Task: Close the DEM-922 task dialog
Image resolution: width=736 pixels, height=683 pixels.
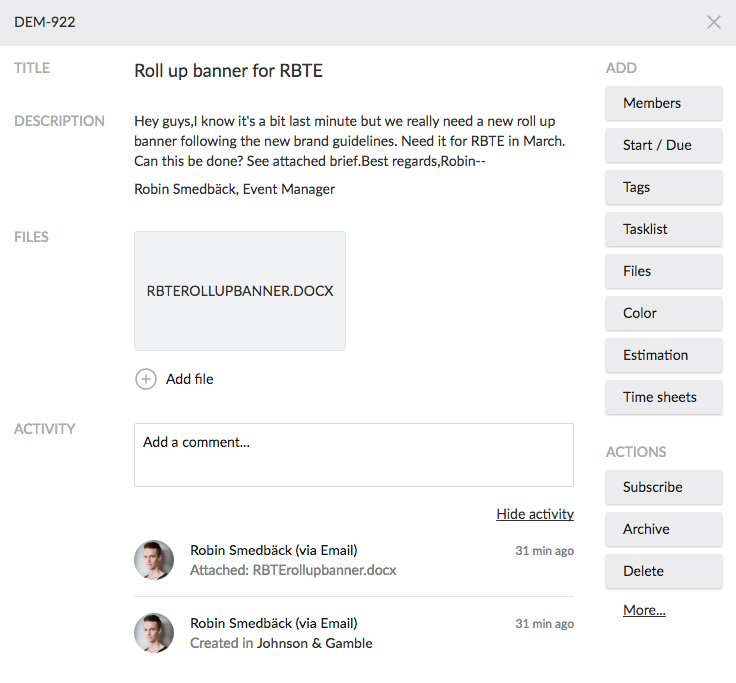Action: click(x=713, y=22)
